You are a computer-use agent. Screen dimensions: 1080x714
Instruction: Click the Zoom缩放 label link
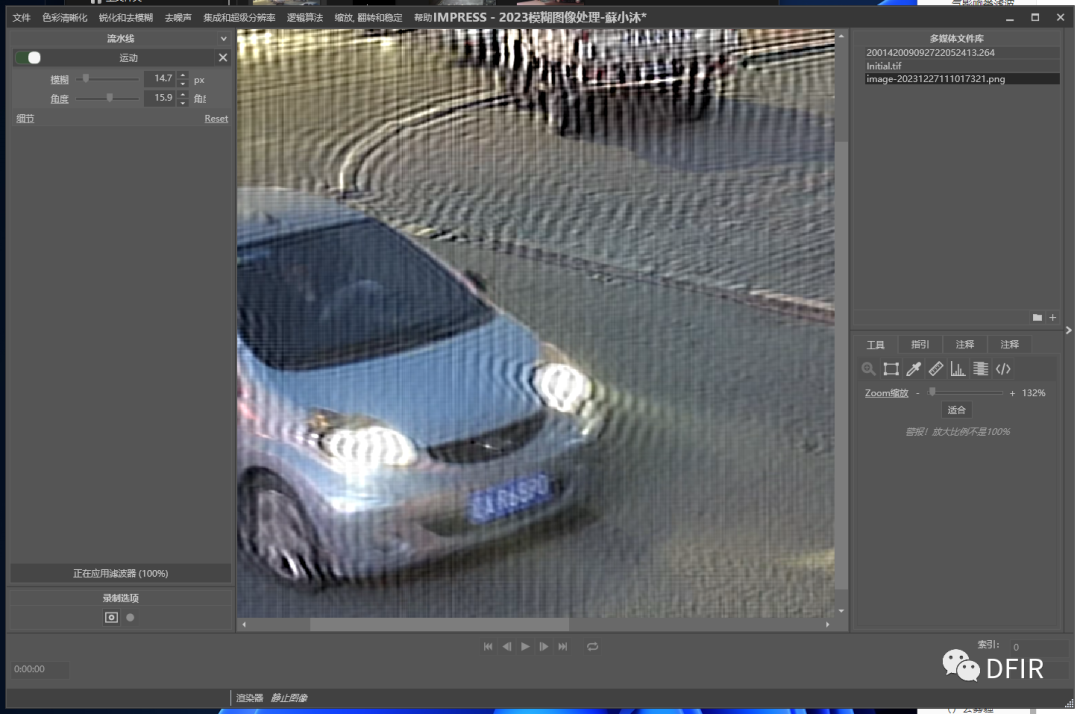pos(886,393)
